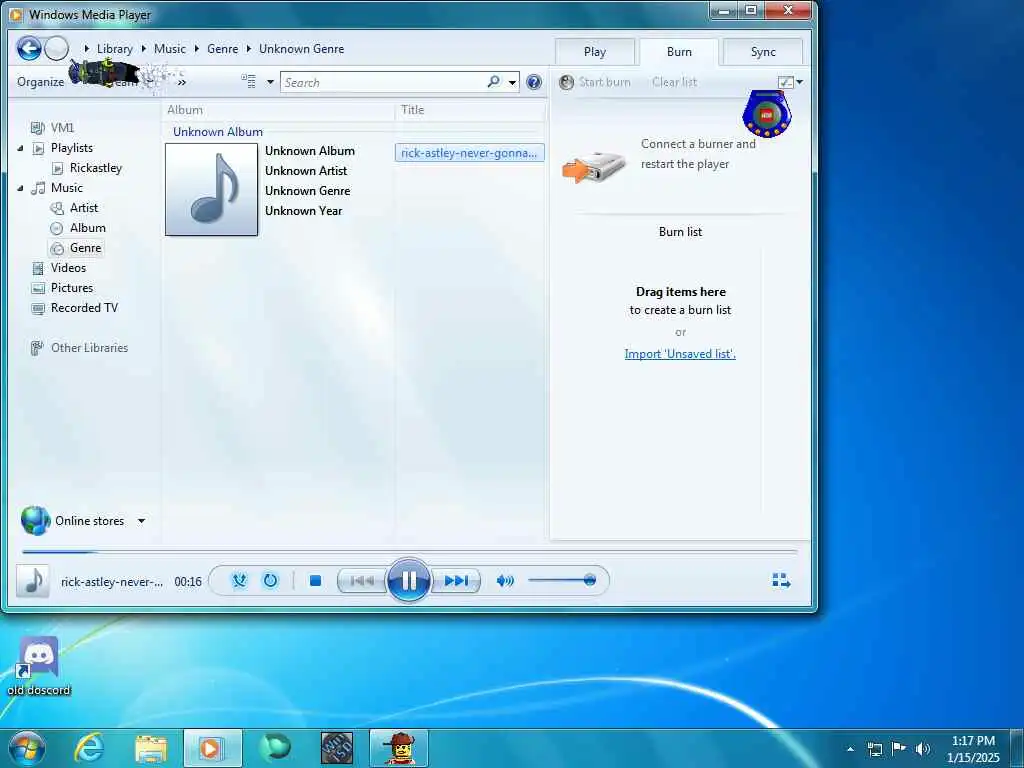Click Unknown Album group heading

(x=217, y=132)
